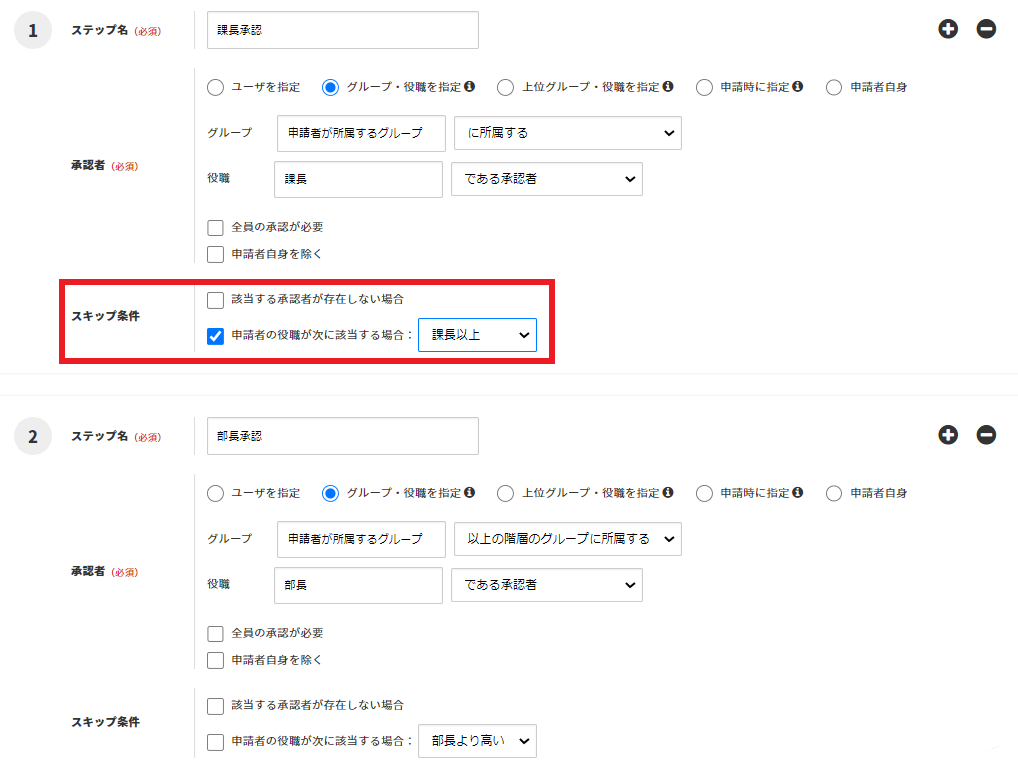Click the minus icon to remove step 1
The height and width of the screenshot is (770, 1018).
pos(986,29)
